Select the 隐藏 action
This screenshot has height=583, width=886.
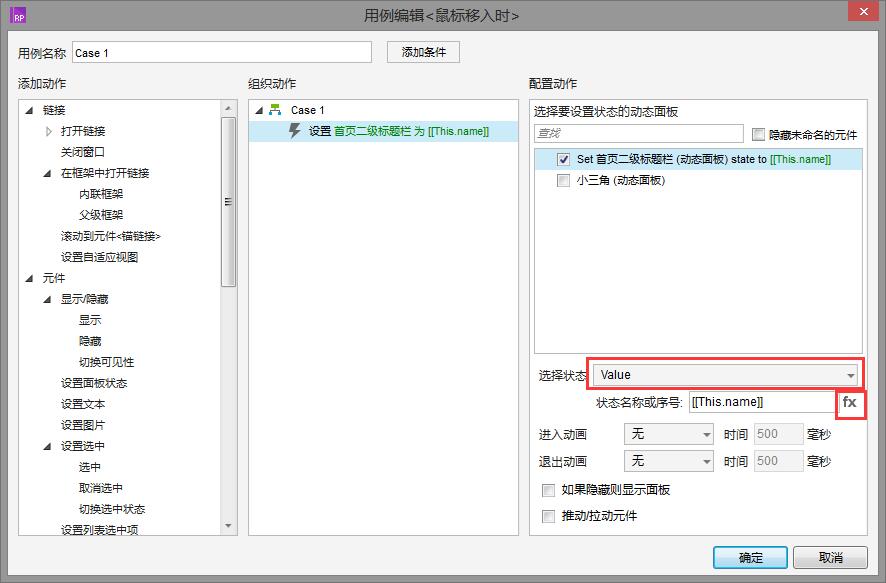coord(90,341)
